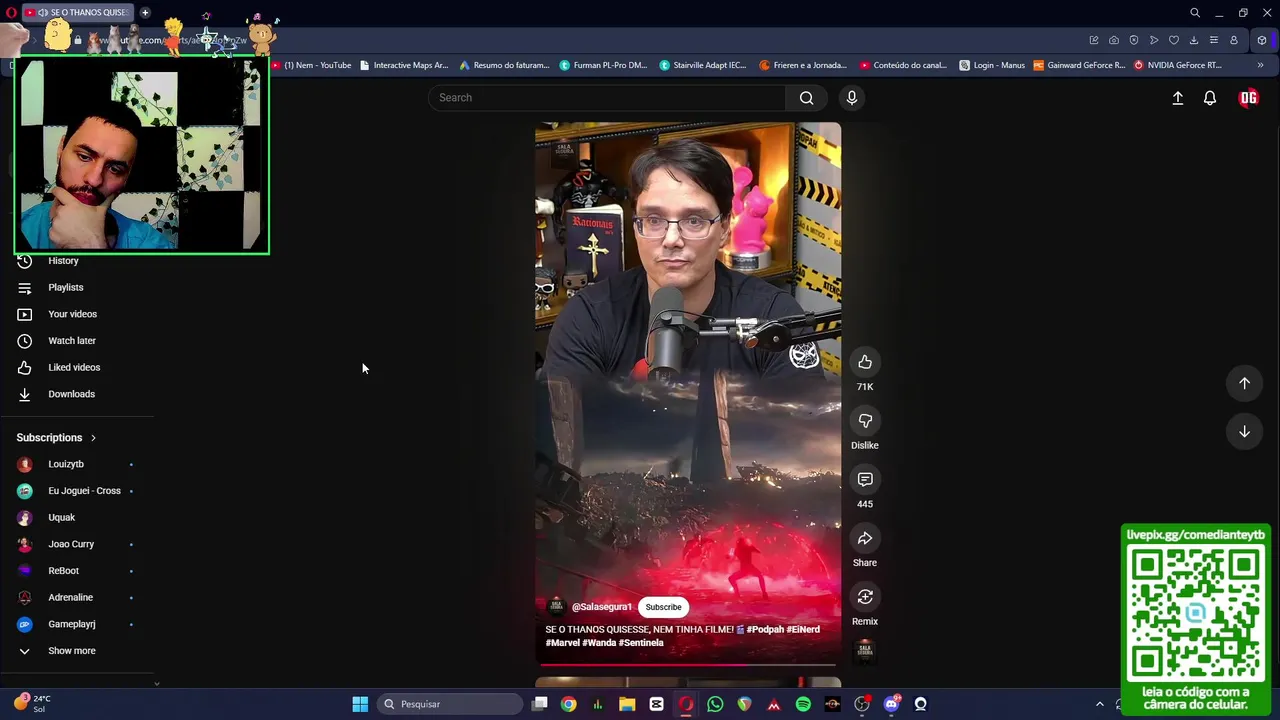Click the search magnifier button
Image resolution: width=1280 pixels, height=720 pixels.
806,97
